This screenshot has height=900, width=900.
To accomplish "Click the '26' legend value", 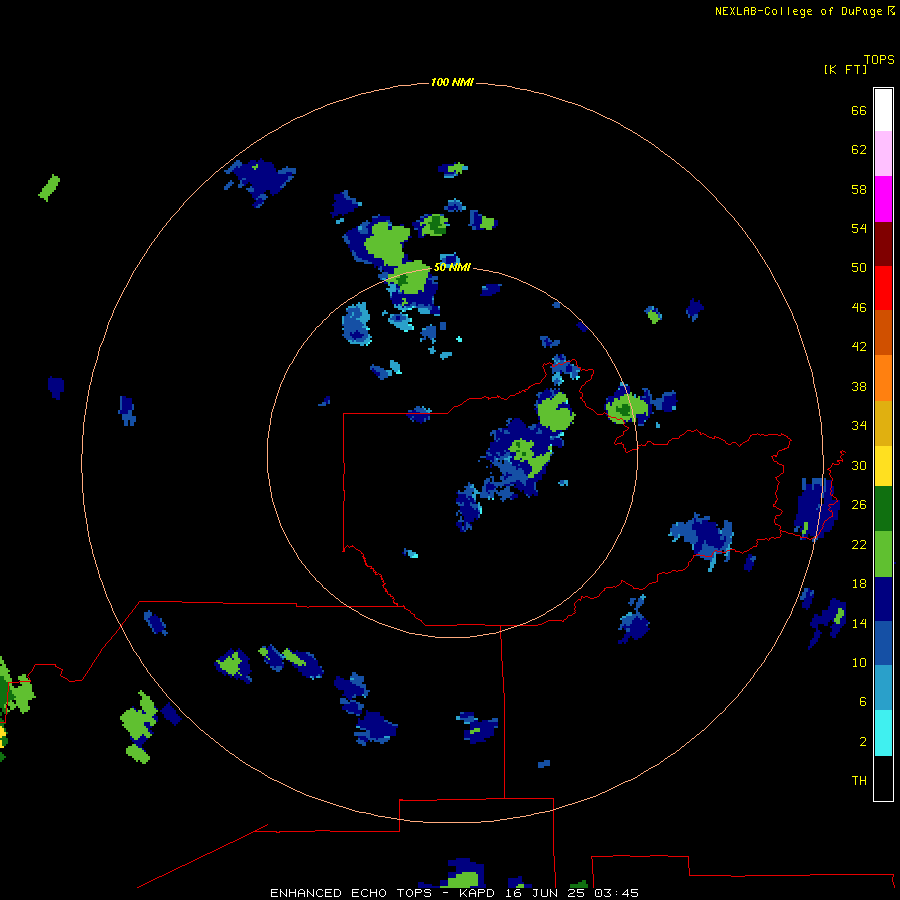I will [859, 505].
